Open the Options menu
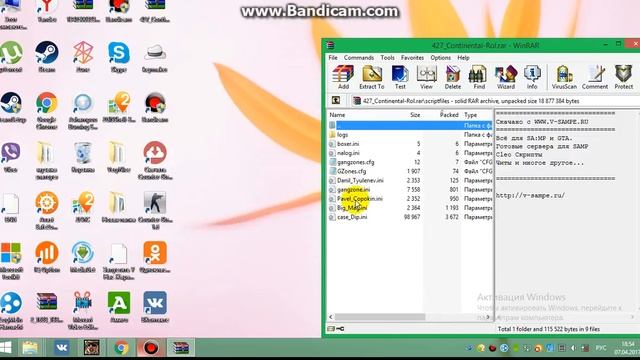This screenshot has height=360, width=640. [x=440, y=58]
